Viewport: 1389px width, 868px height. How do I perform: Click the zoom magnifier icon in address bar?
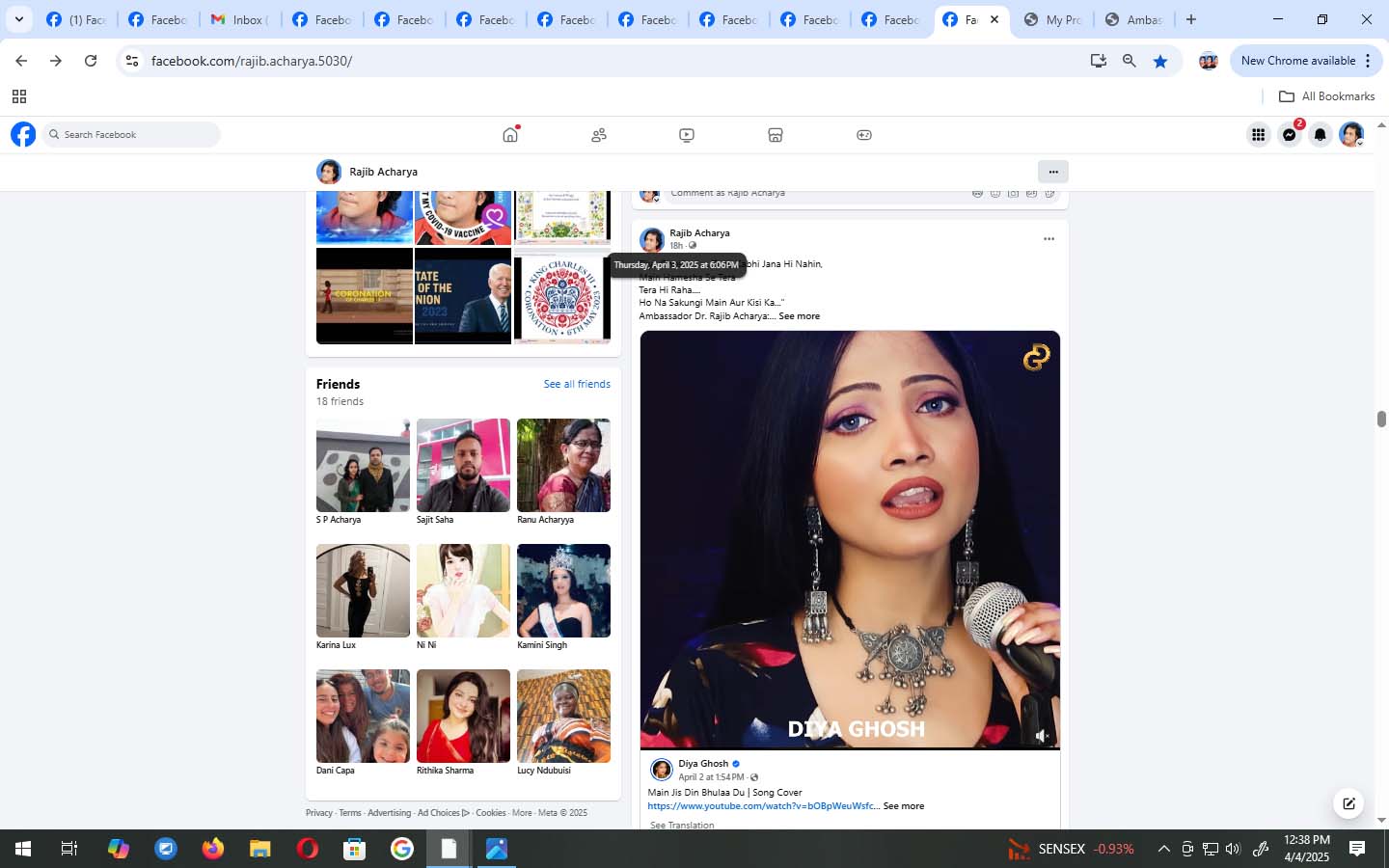click(x=1130, y=61)
